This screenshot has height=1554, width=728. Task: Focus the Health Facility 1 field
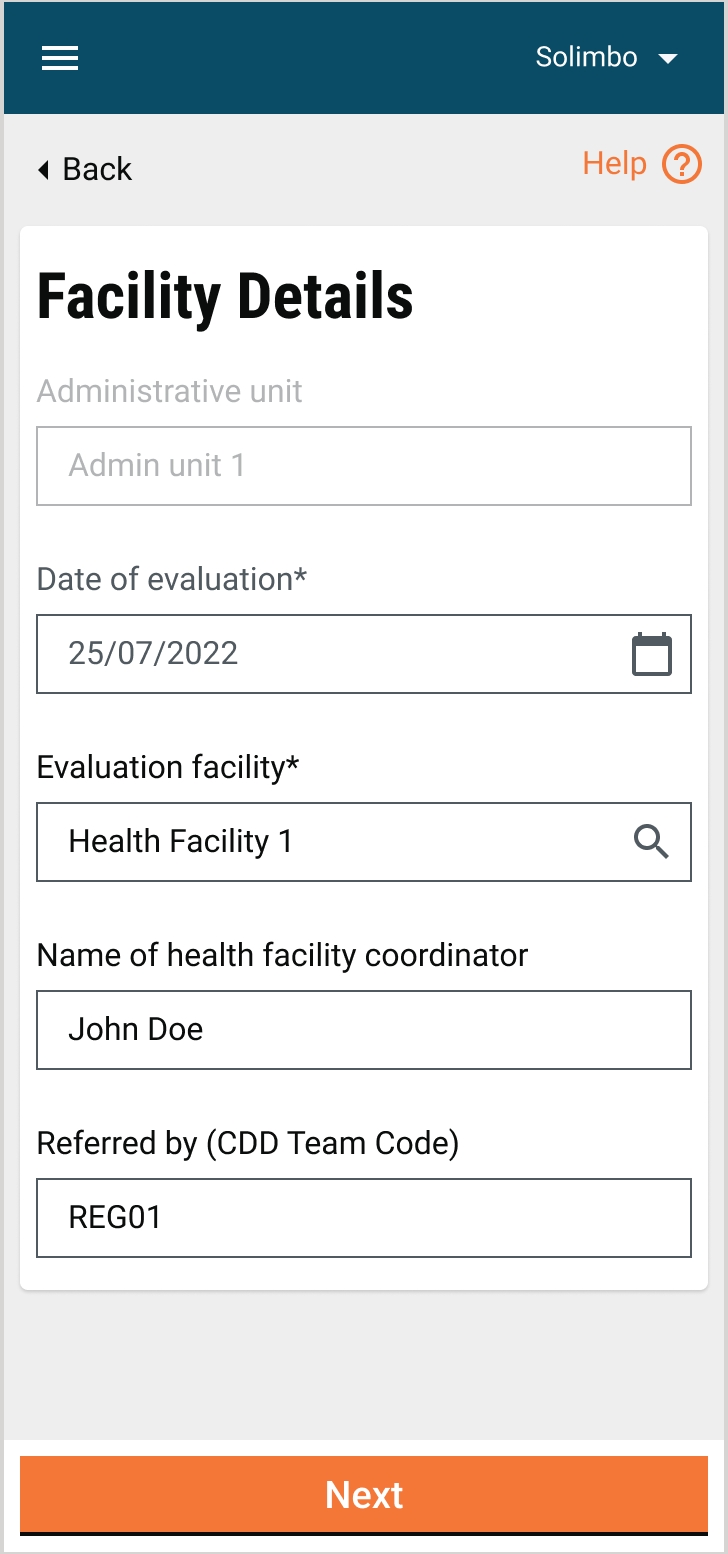[330, 842]
